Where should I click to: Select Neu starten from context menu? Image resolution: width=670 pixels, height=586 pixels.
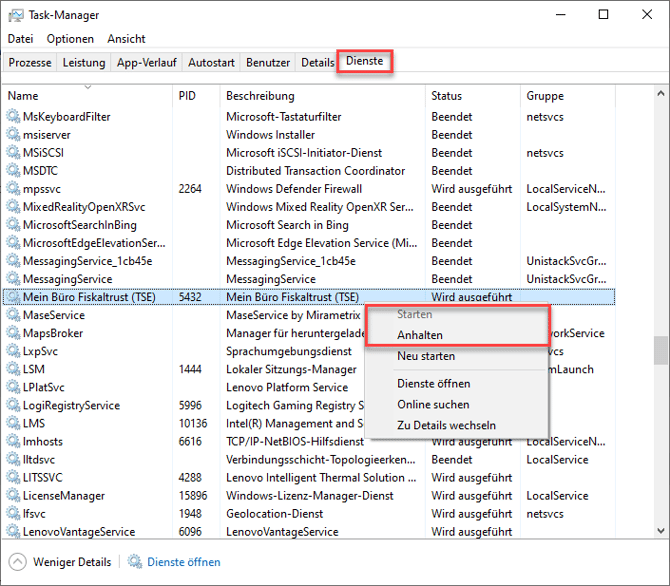click(x=426, y=356)
